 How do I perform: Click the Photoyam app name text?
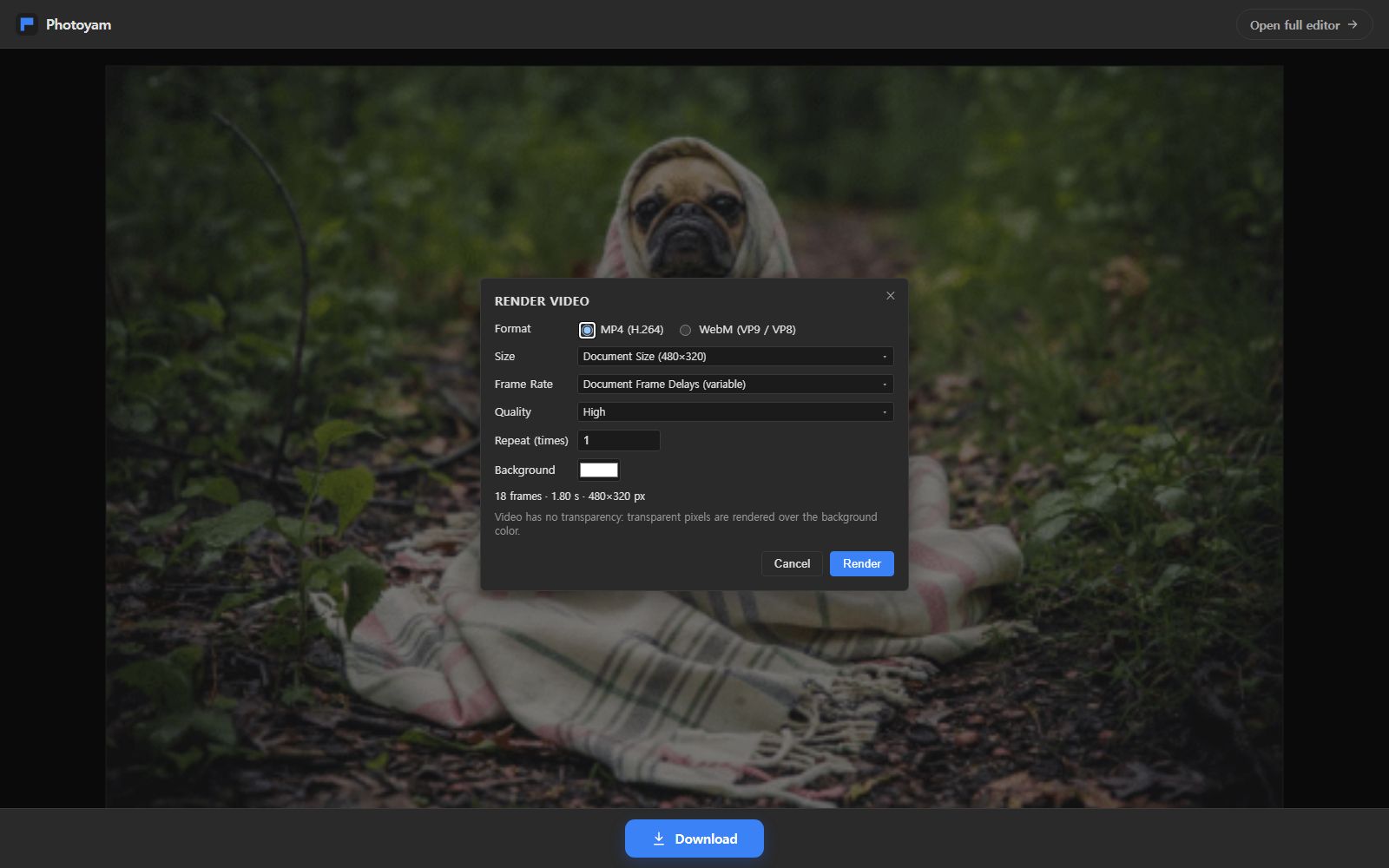(79, 24)
